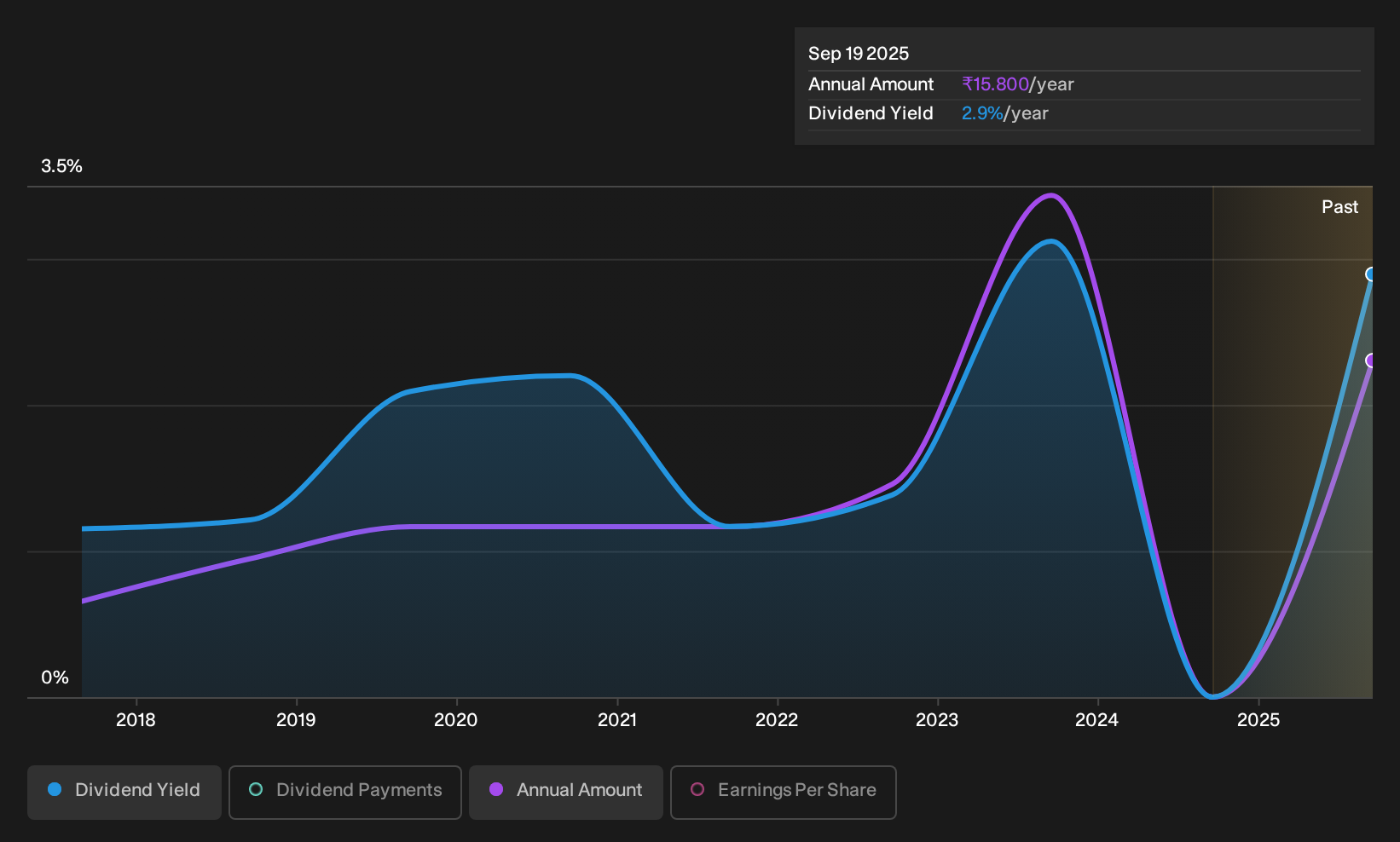Select the purple endpoint marker on amount line
1400x842 pixels.
(1371, 360)
